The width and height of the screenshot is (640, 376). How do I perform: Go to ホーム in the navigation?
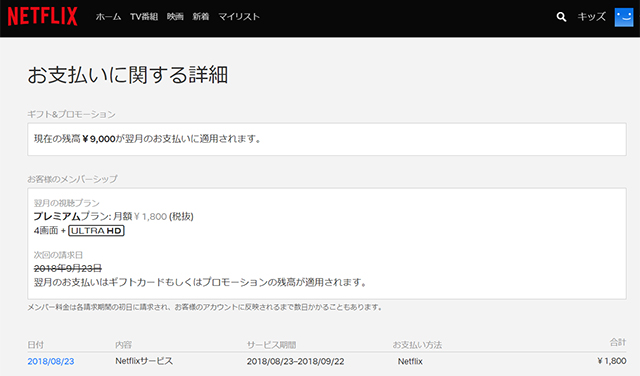(108, 17)
